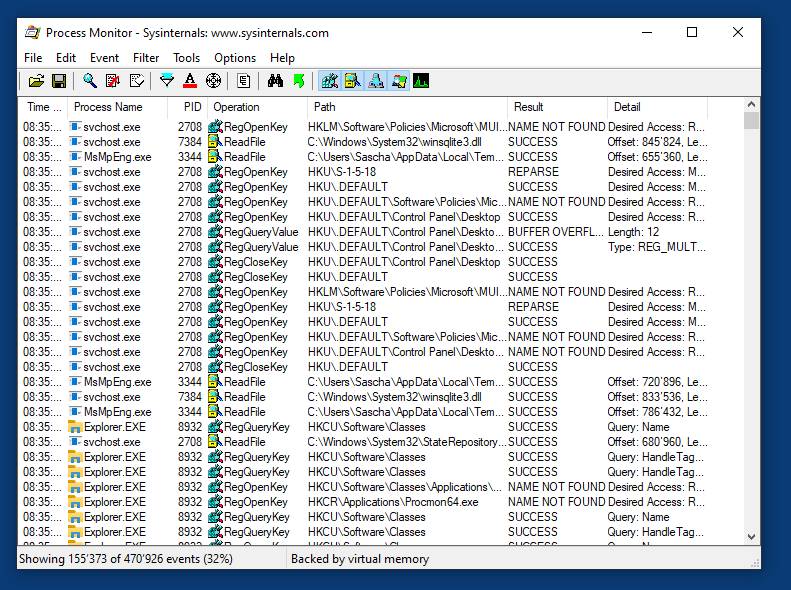The height and width of the screenshot is (590, 791).
Task: Click the Save floppy disk icon
Action: click(x=59, y=81)
